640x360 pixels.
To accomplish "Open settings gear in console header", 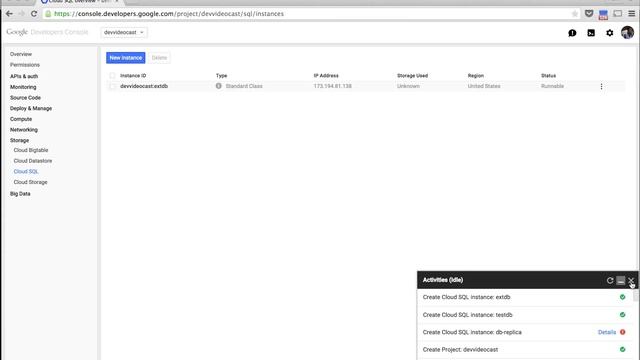I will pos(609,33).
